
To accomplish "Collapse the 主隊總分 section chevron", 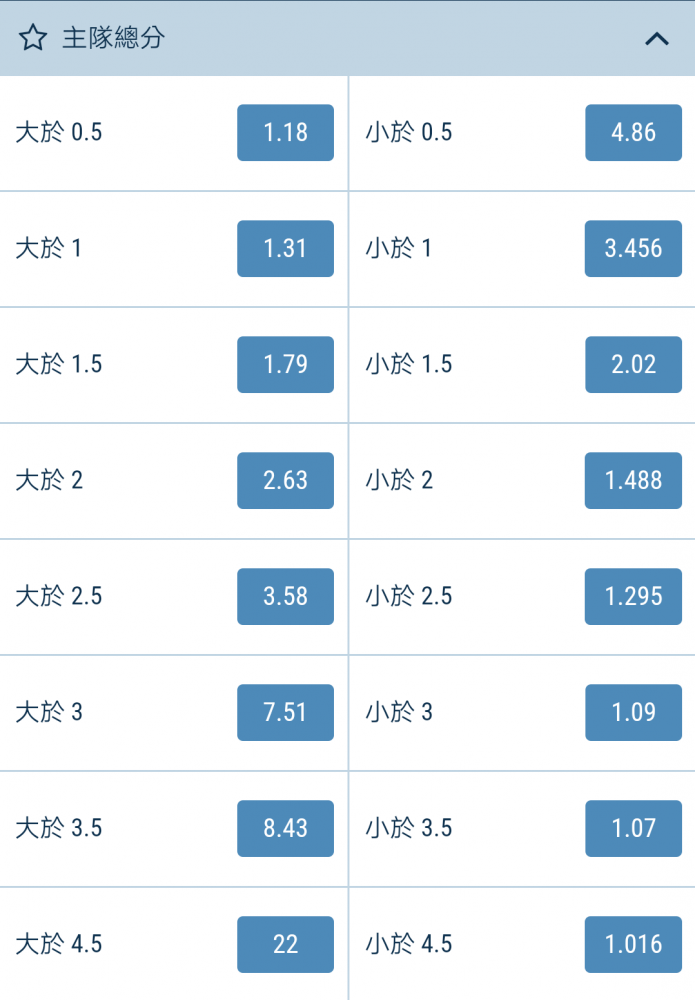I will [x=657, y=39].
